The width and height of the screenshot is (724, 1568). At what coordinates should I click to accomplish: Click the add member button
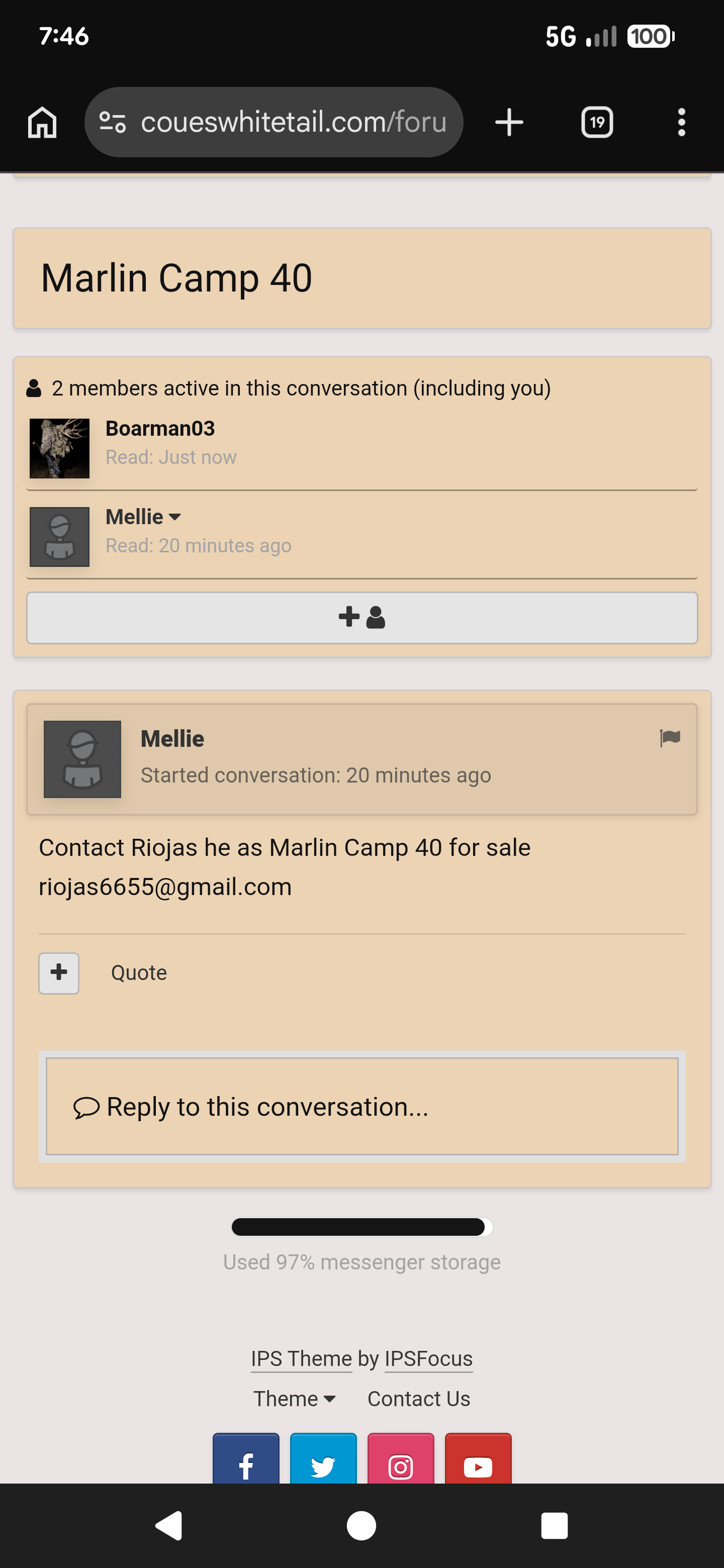pyautogui.click(x=361, y=617)
